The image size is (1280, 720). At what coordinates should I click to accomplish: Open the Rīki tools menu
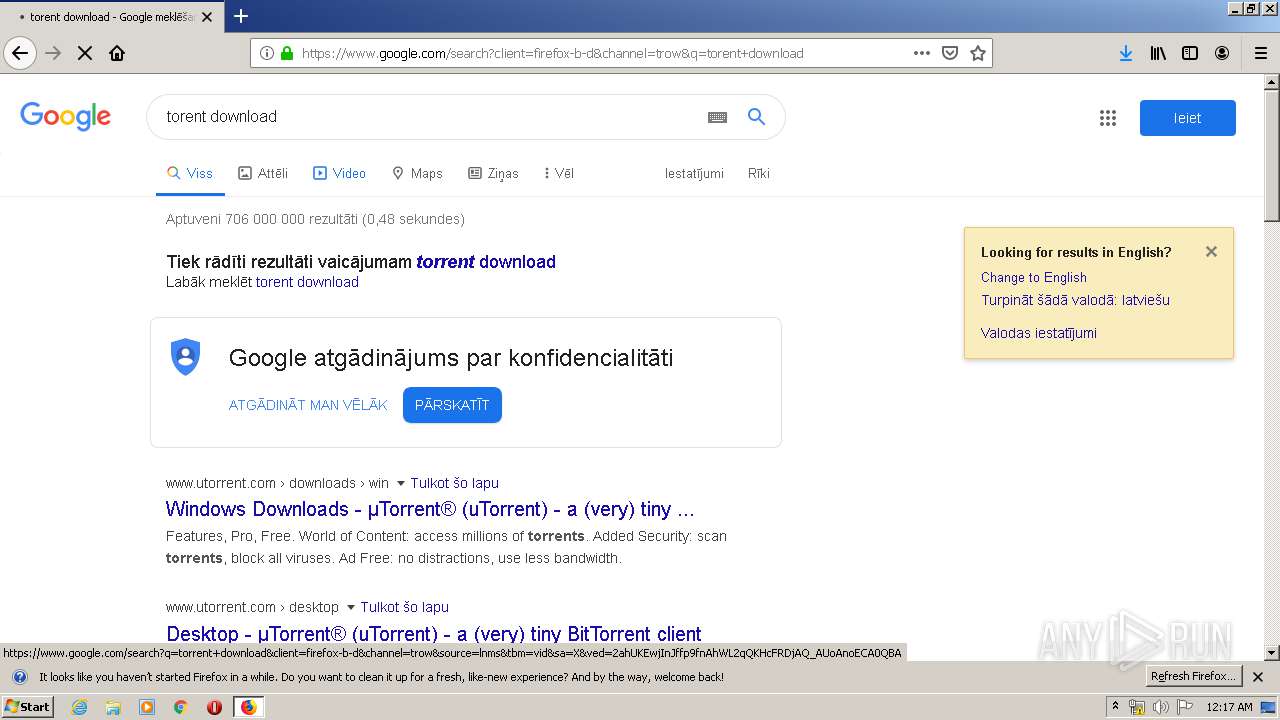759,173
